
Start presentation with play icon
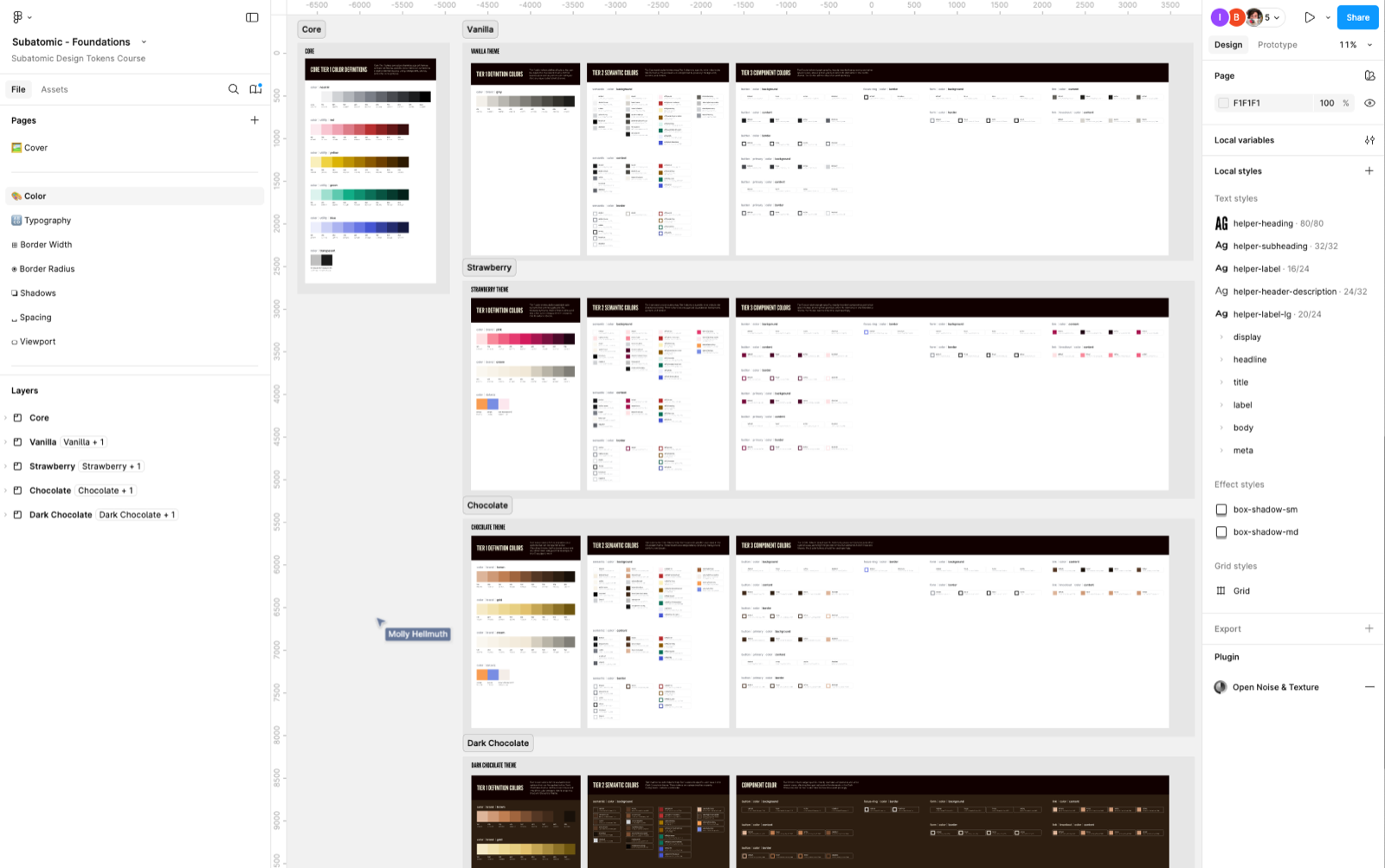(x=1310, y=17)
